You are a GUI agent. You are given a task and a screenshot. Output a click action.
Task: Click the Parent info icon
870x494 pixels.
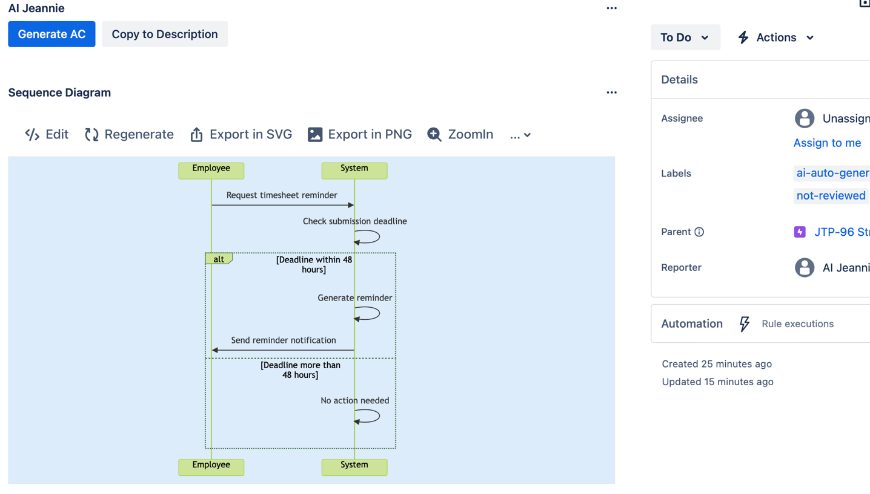pyautogui.click(x=699, y=232)
